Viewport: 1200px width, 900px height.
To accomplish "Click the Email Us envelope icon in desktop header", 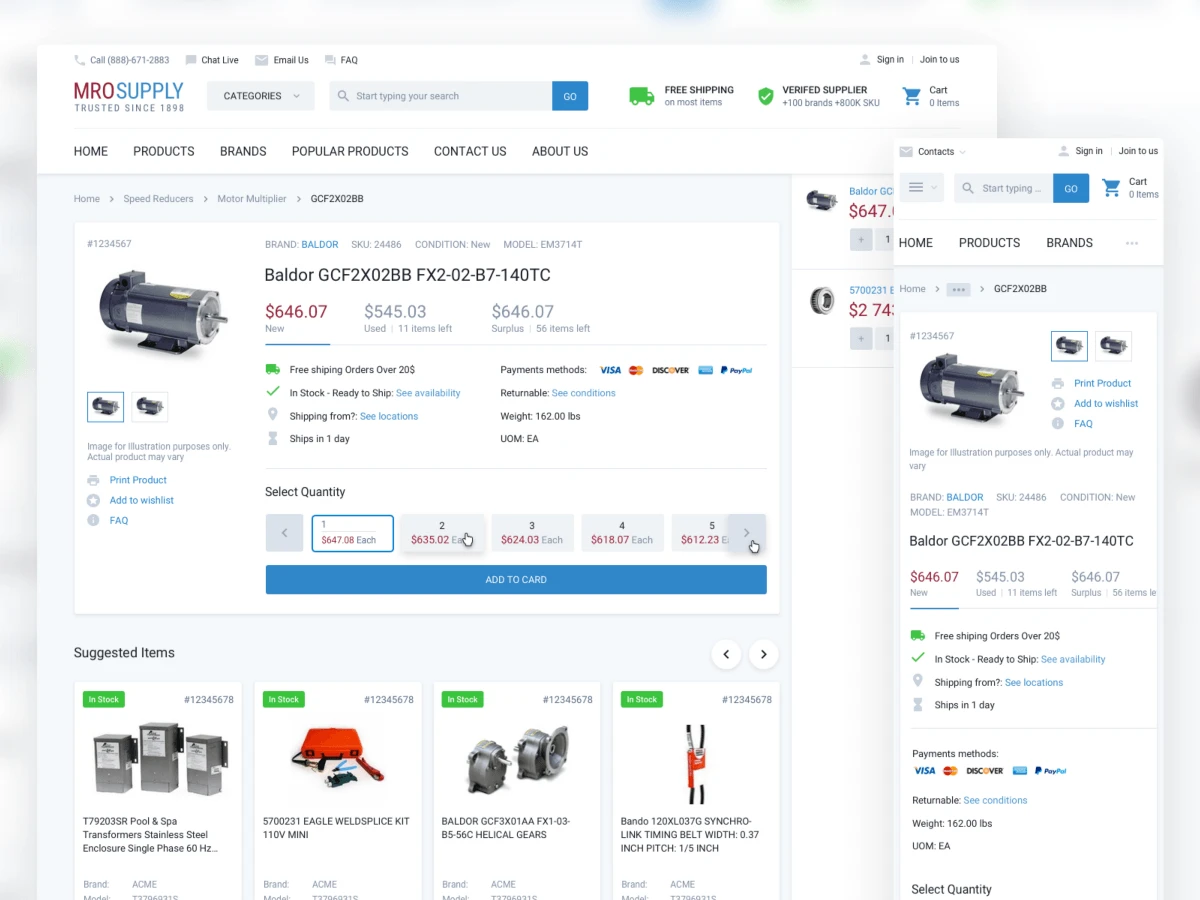I will coord(261,60).
